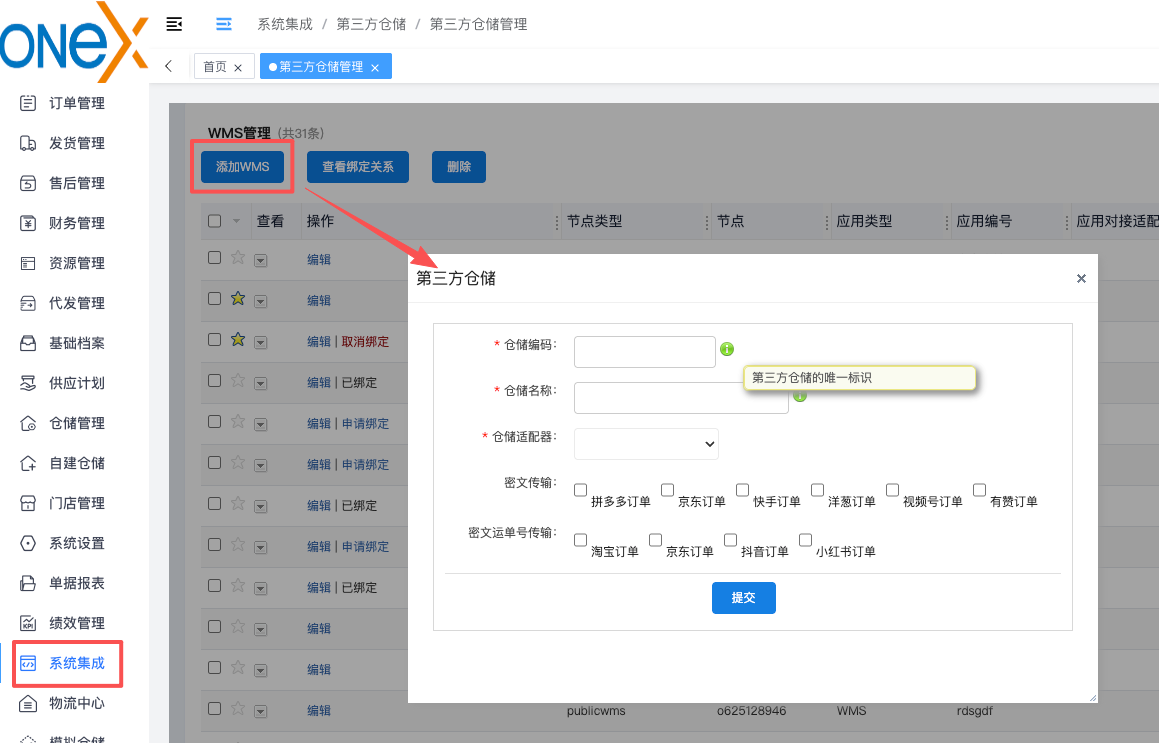Viewport: 1159px width, 743px height.
Task: Close the 第三方仓储管理 tab with its x
Action: pyautogui.click(x=375, y=67)
